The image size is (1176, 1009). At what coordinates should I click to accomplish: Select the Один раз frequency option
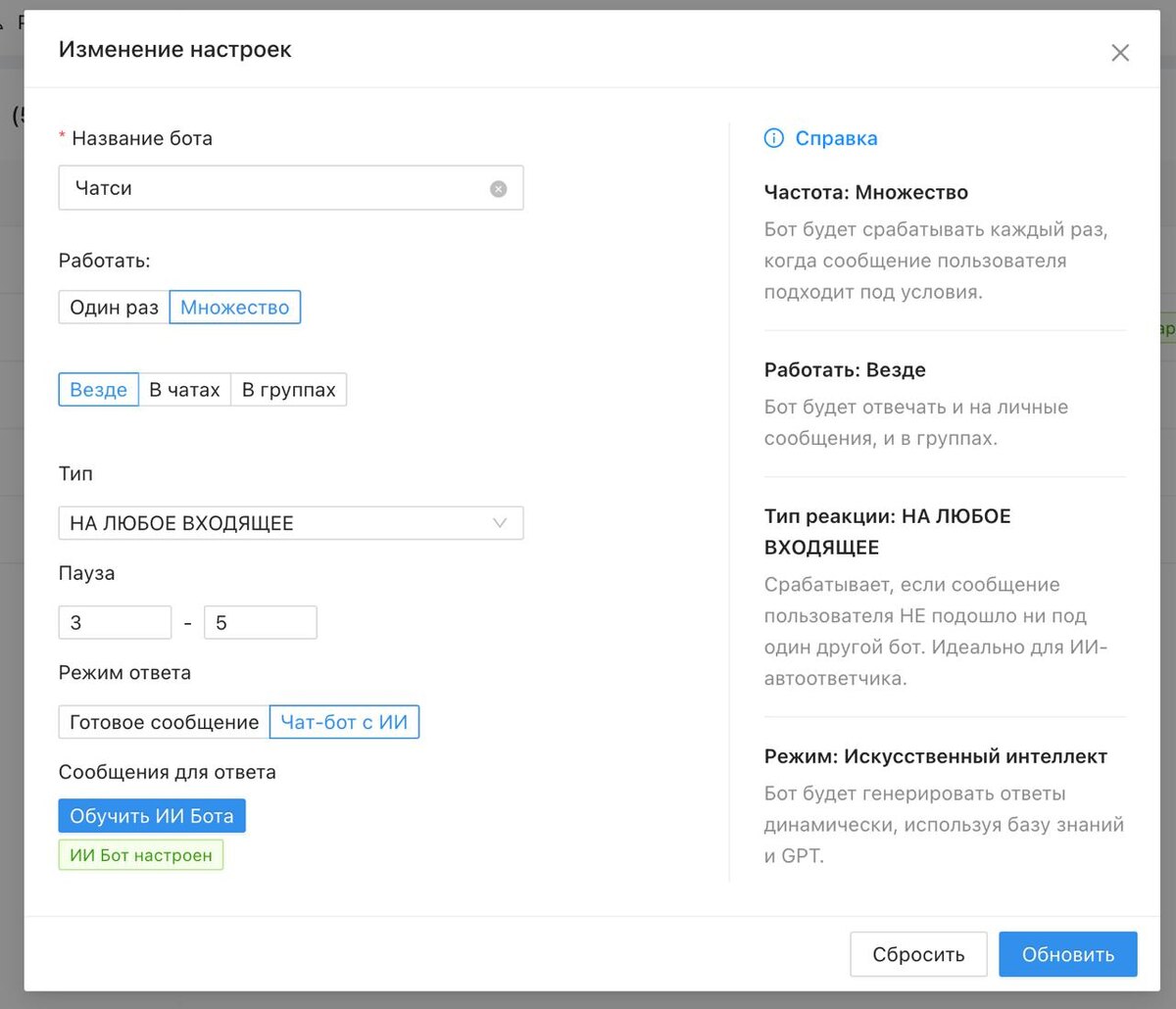pyautogui.click(x=114, y=308)
